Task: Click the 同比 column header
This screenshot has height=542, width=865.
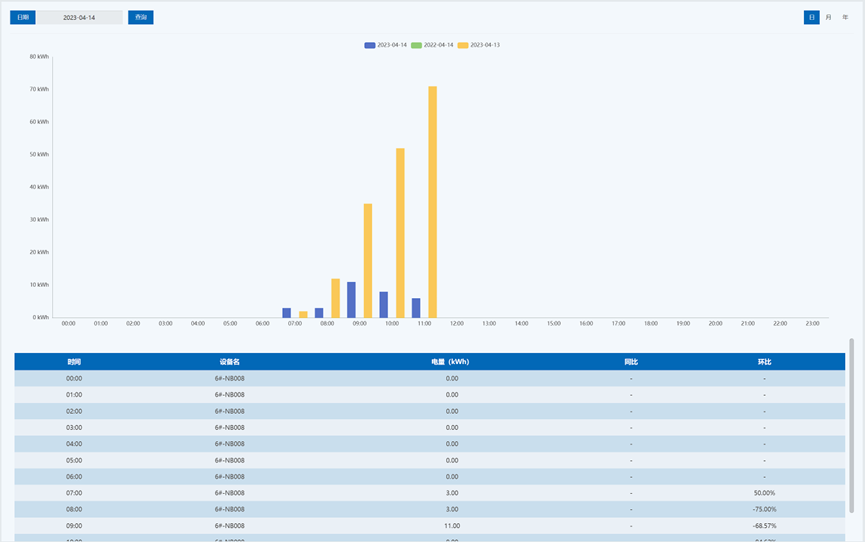Action: (x=631, y=362)
